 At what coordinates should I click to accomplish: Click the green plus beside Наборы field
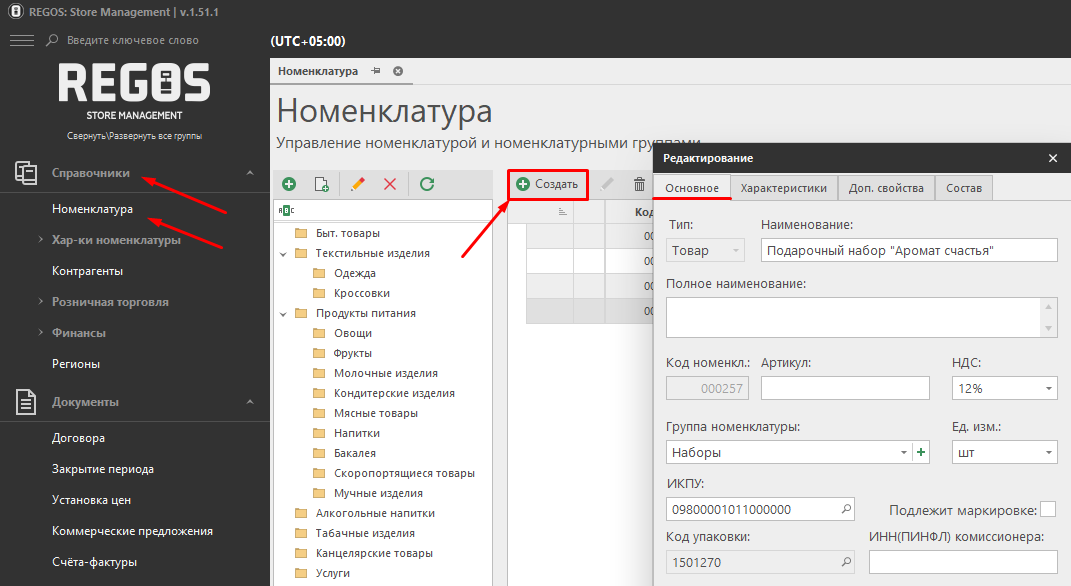[x=921, y=452]
